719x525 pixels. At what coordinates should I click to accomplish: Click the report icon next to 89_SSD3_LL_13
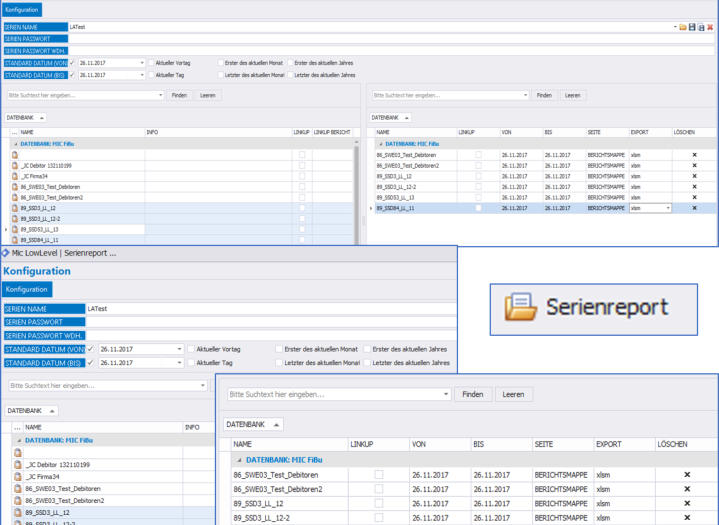click(16, 229)
